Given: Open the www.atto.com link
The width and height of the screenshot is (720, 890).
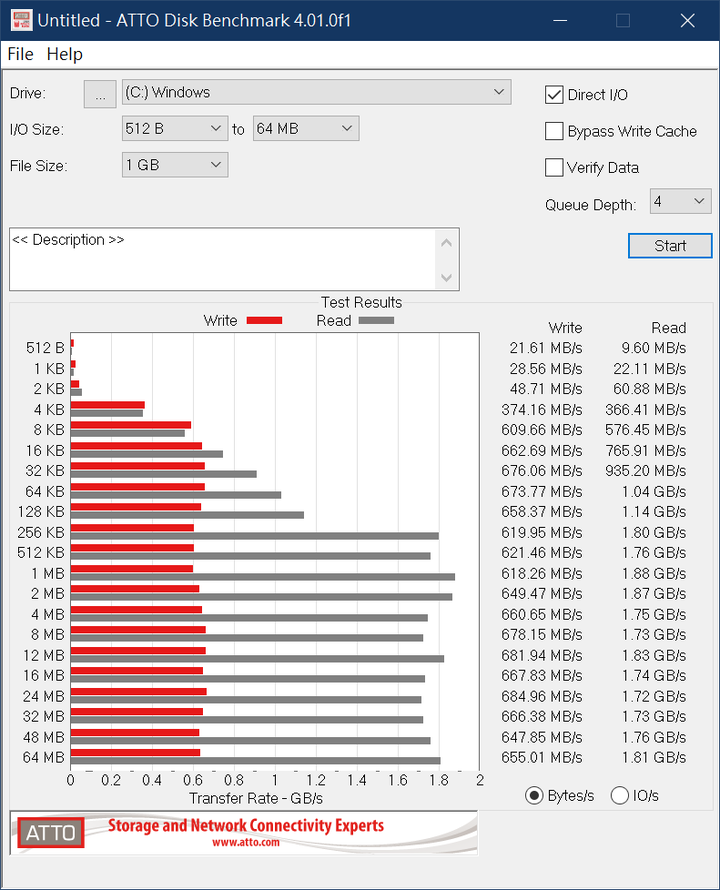Looking at the screenshot, I should click(x=246, y=842).
